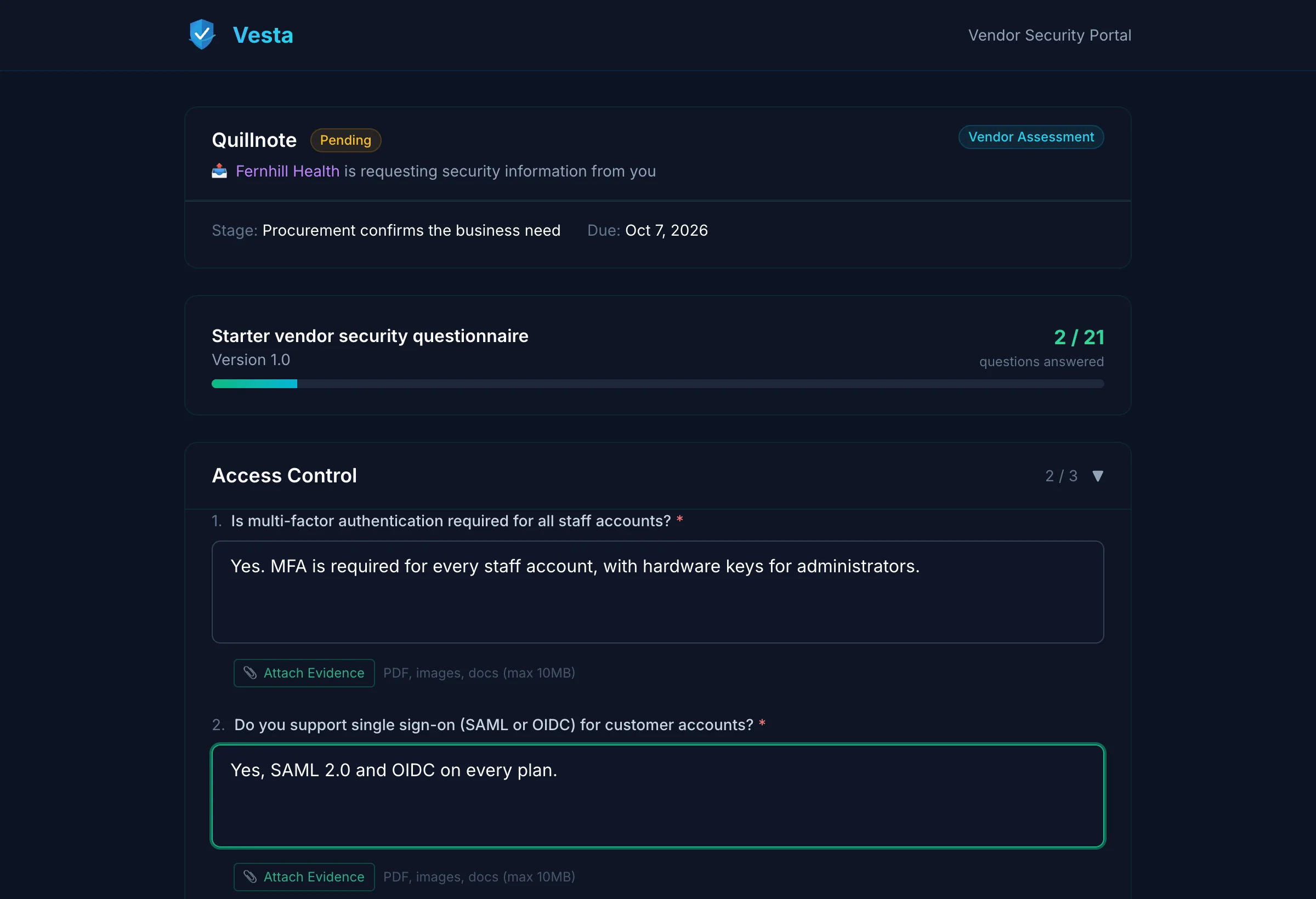Click Attach Evidence under the SSO question

tap(304, 877)
